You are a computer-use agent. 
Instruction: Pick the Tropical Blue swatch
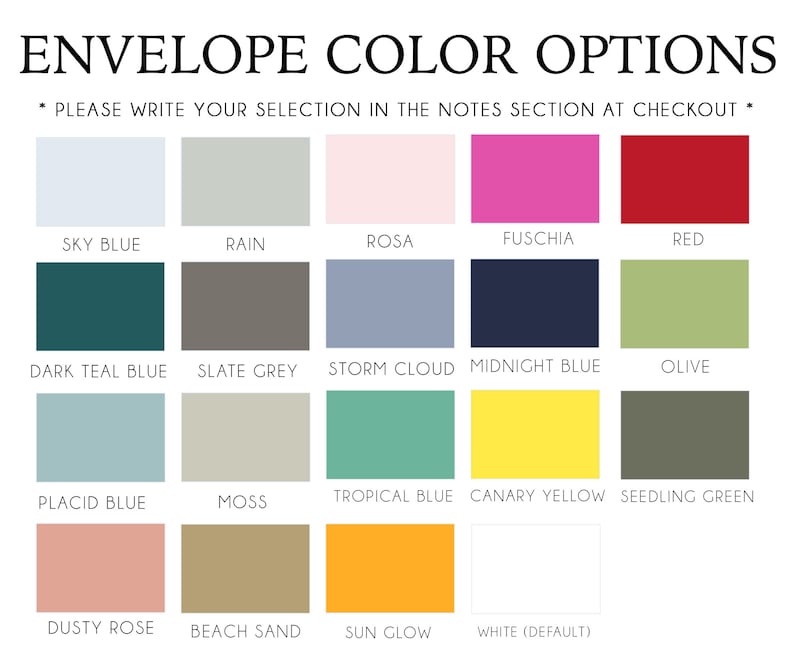pos(390,435)
